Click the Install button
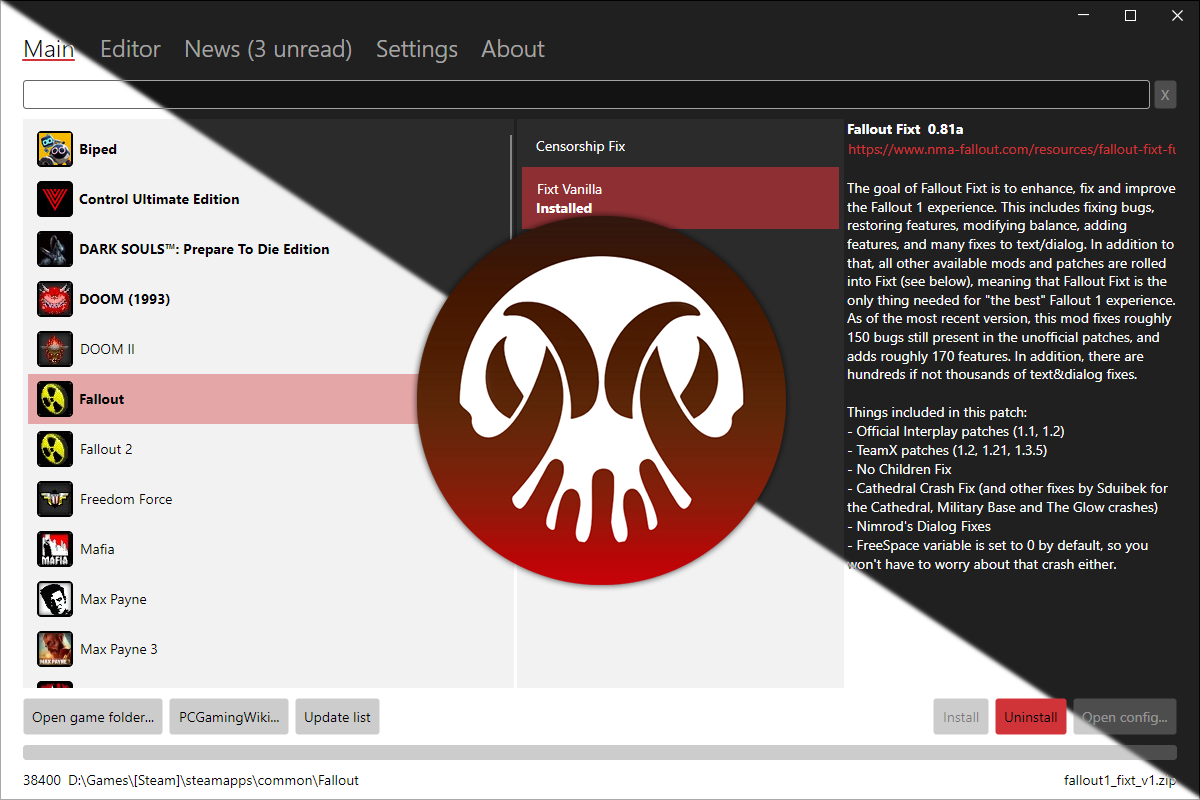1200x800 pixels. point(961,717)
